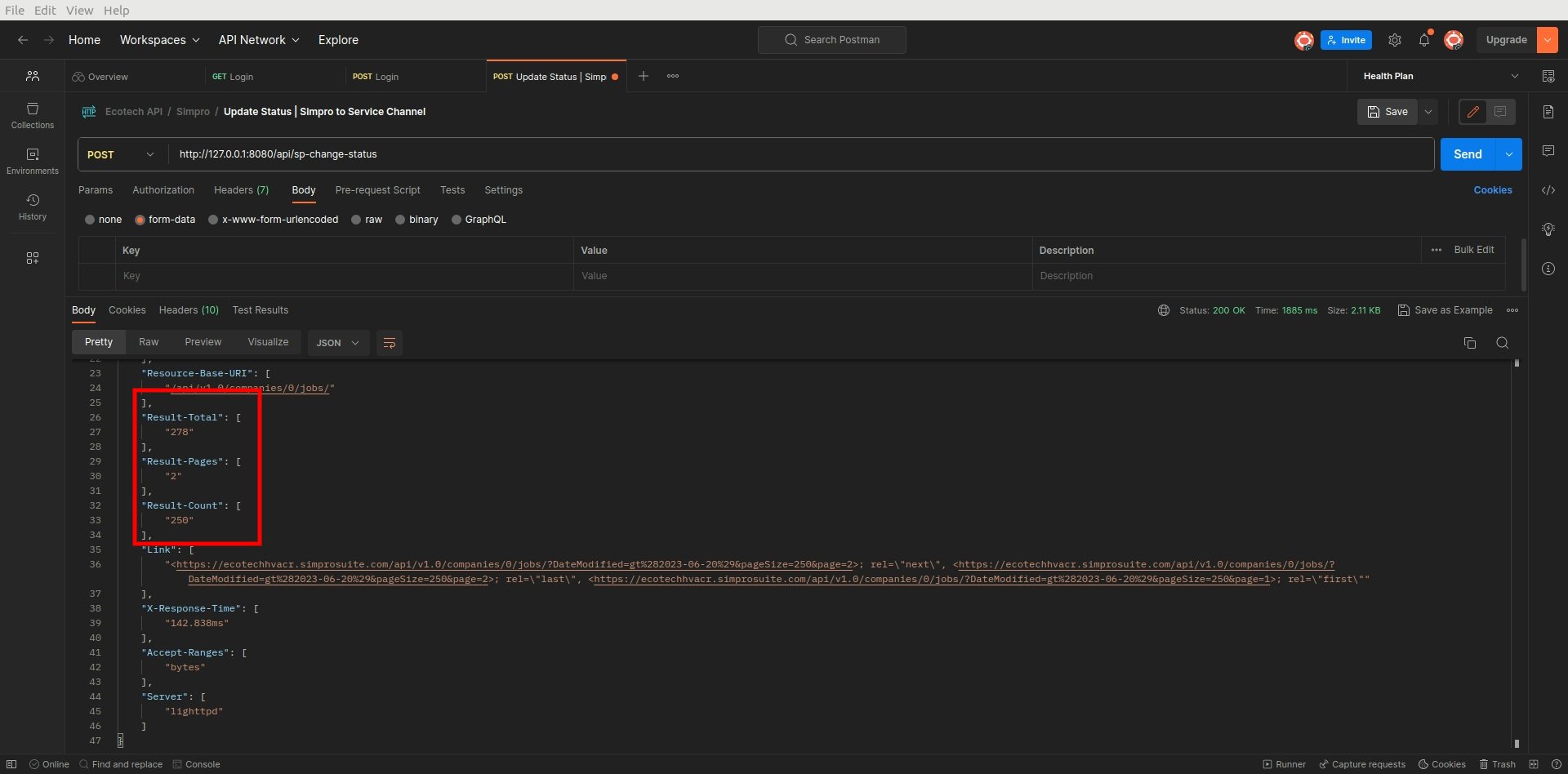
Task: Open the Health Plan environment selector
Action: coord(1441,76)
